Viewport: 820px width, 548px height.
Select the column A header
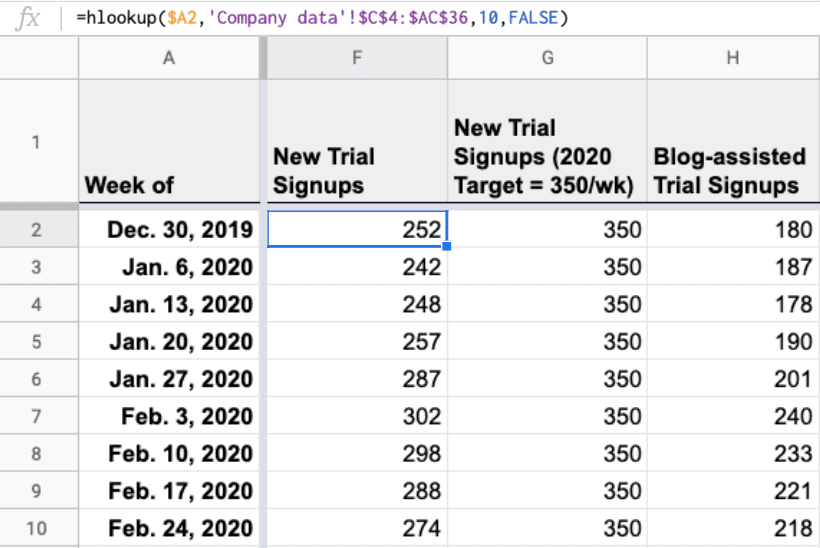coord(168,59)
